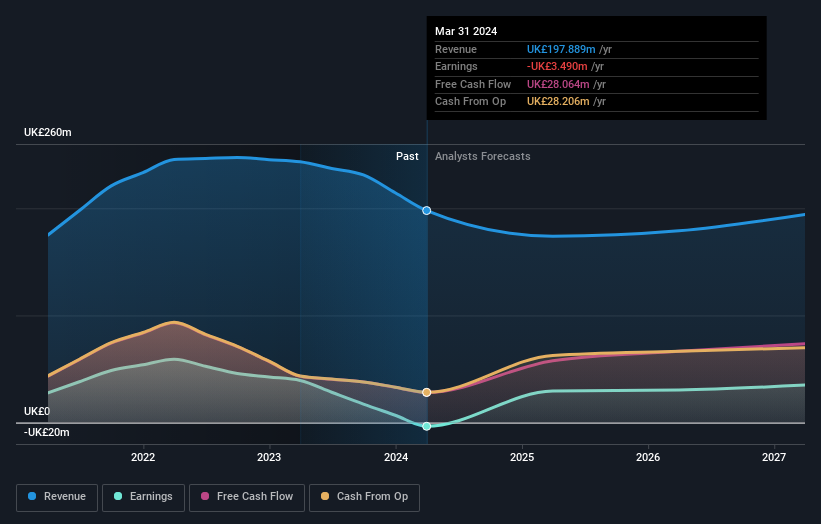Screen dimensions: 821x524
Task: Select the 2025 x-axis label
Action: pyautogui.click(x=522, y=457)
